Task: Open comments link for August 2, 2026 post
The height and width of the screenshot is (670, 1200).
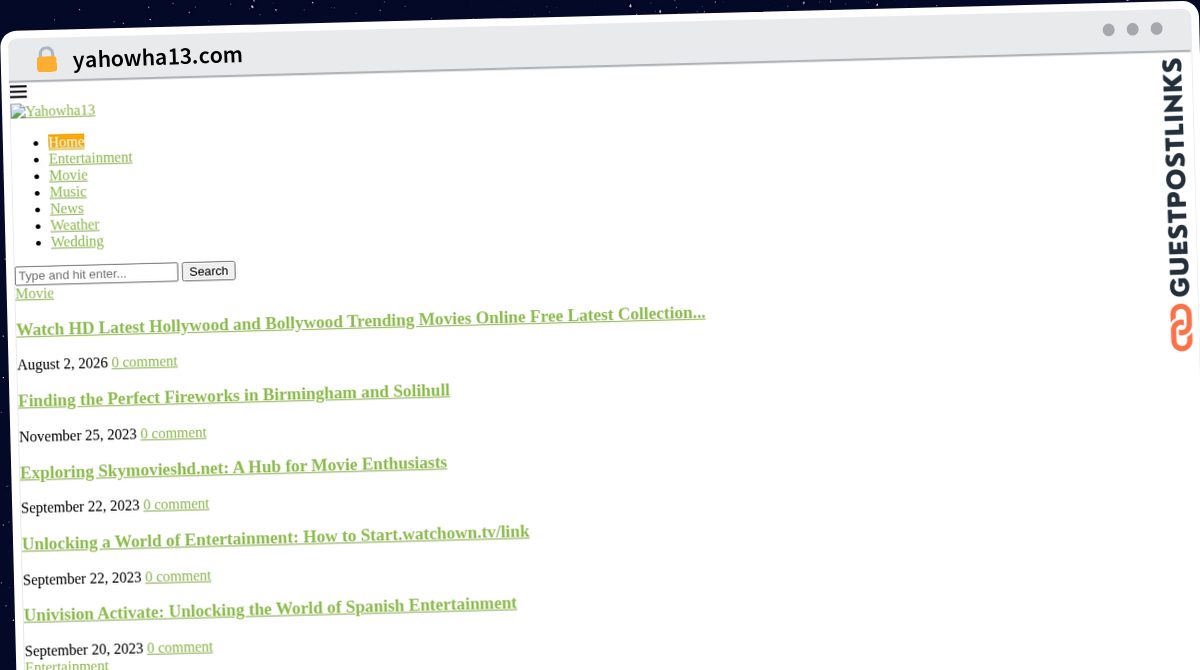Action: pyautogui.click(x=145, y=362)
